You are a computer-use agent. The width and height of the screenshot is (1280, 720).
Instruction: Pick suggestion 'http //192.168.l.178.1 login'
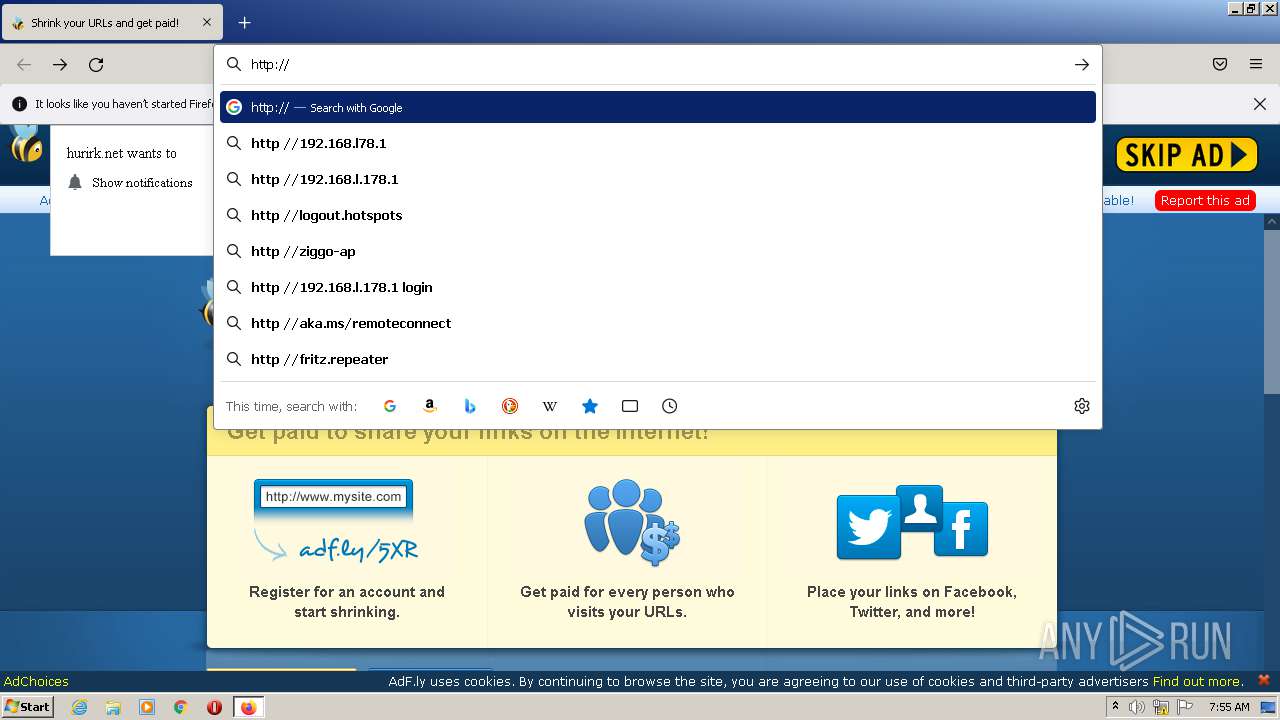(x=658, y=287)
